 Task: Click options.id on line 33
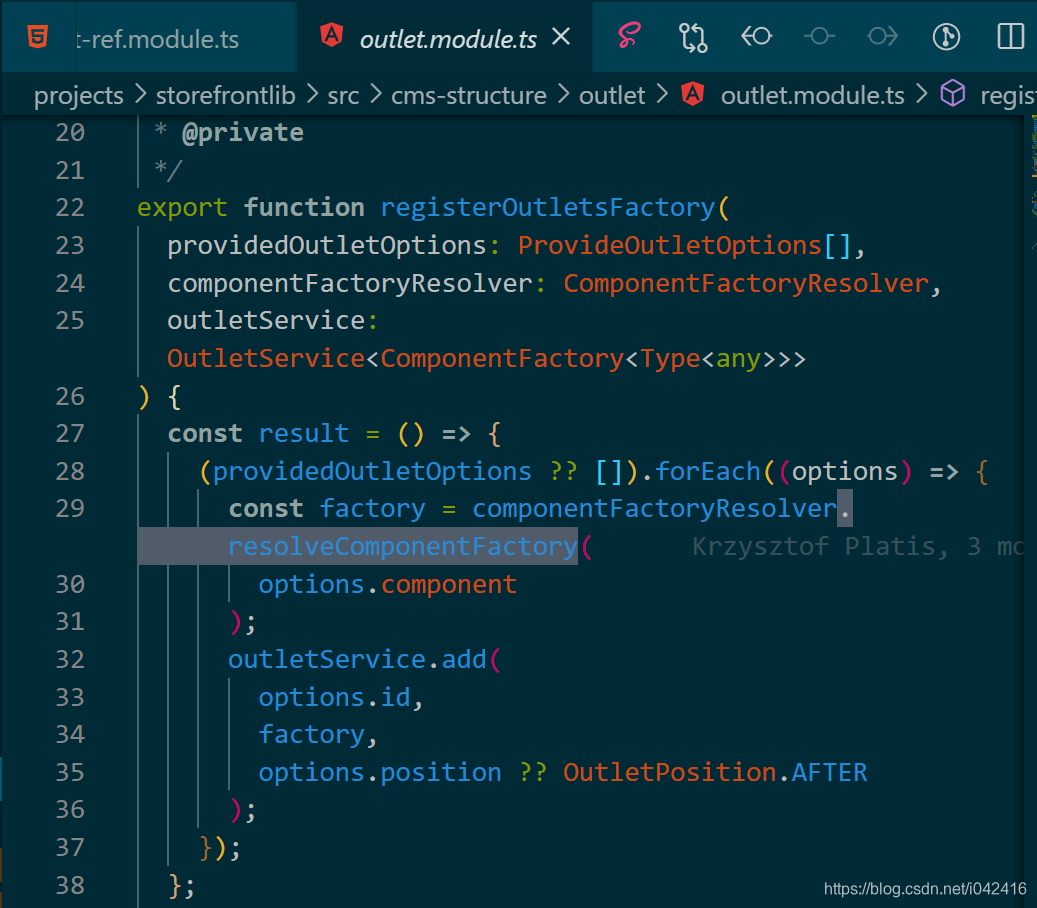[x=335, y=697]
